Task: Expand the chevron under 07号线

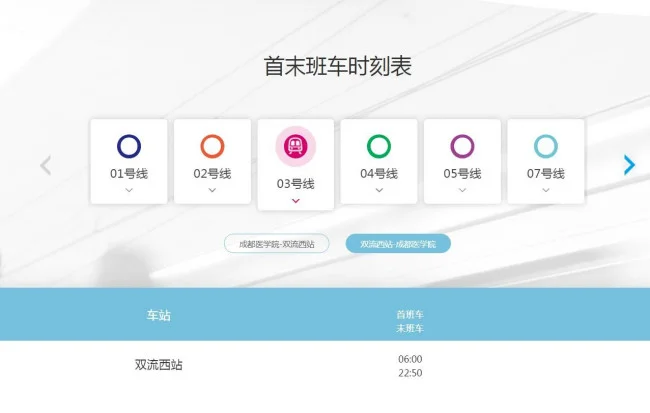Action: point(546,190)
